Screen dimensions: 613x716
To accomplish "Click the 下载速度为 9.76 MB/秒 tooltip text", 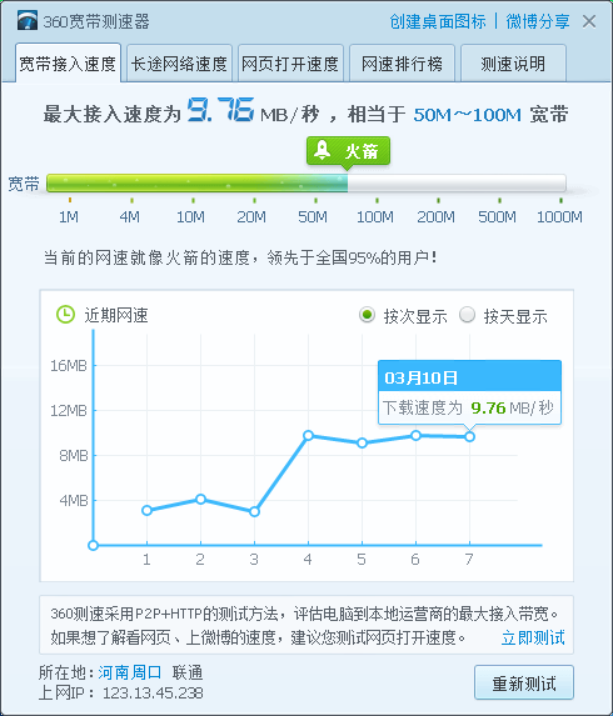I will pyautogui.click(x=468, y=407).
